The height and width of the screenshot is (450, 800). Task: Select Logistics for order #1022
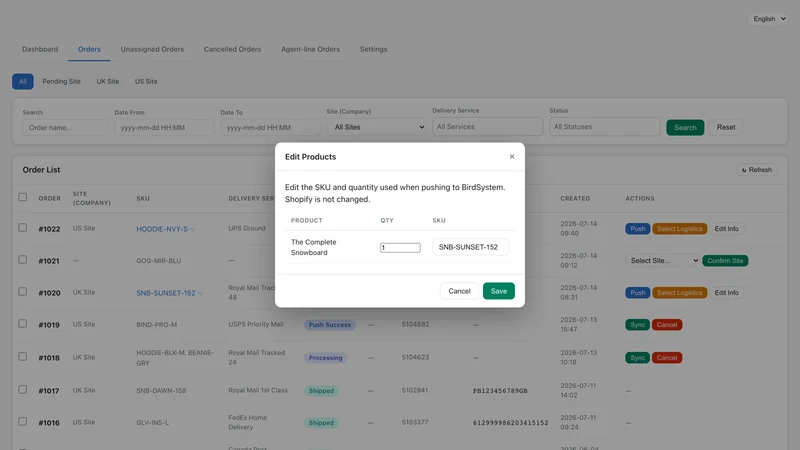click(679, 229)
